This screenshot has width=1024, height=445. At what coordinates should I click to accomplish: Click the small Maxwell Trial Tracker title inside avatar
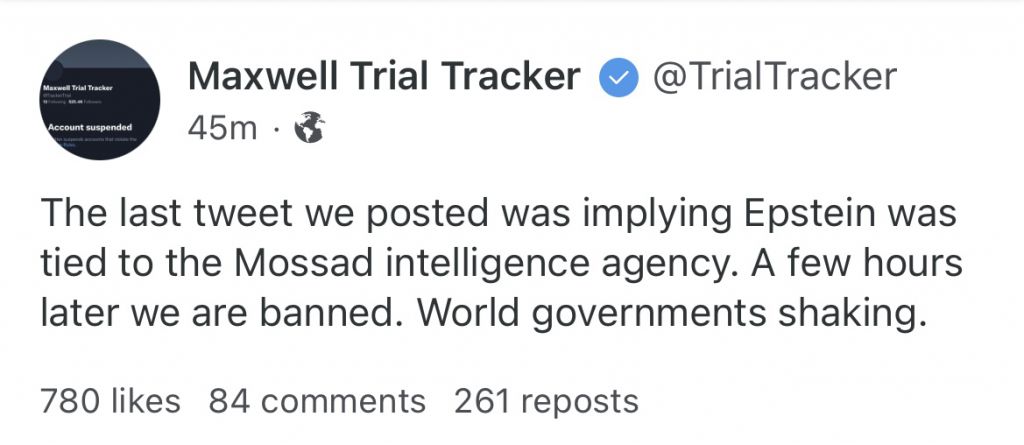[77, 87]
